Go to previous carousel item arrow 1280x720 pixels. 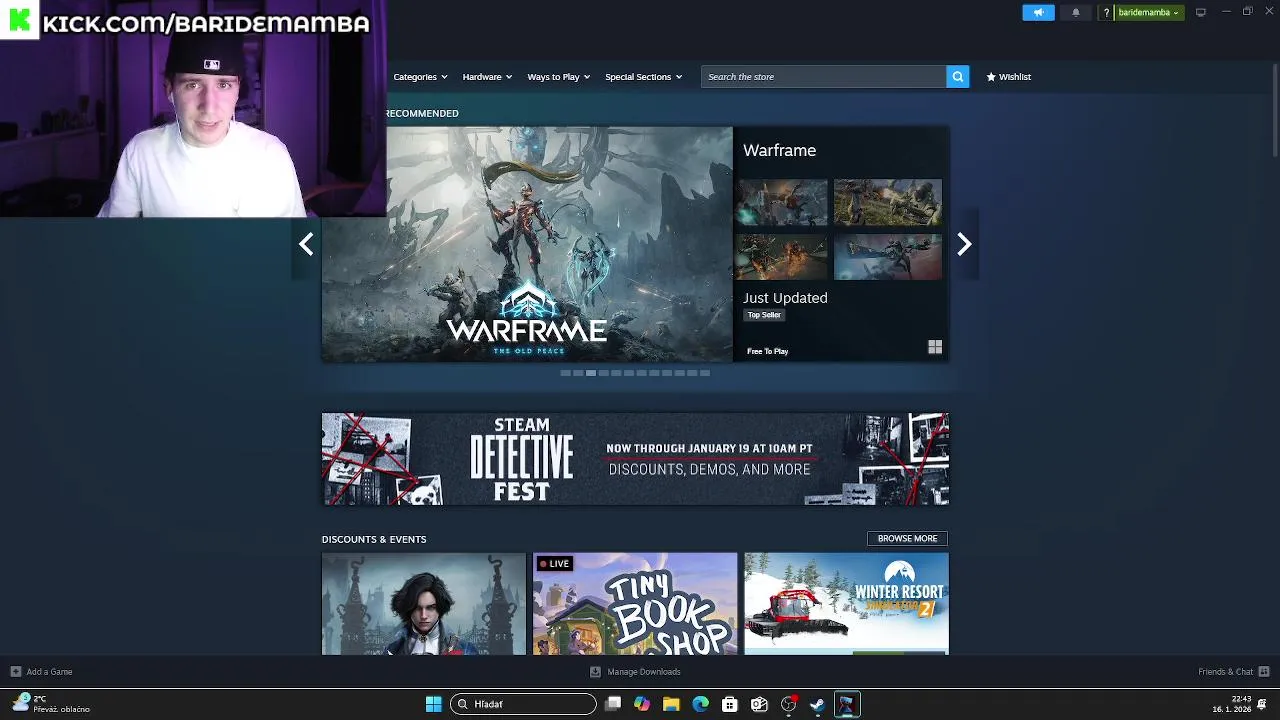pyautogui.click(x=306, y=244)
